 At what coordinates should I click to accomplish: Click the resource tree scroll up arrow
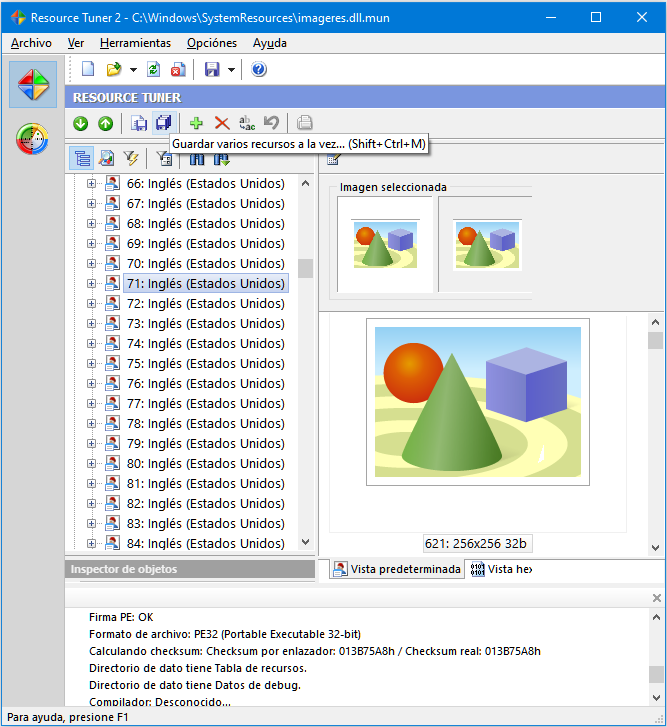305,184
